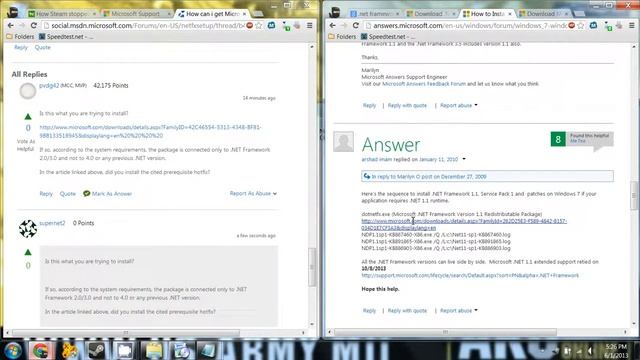
Task: Open support.microsoft.com lifecycle link
Action: click(470, 276)
